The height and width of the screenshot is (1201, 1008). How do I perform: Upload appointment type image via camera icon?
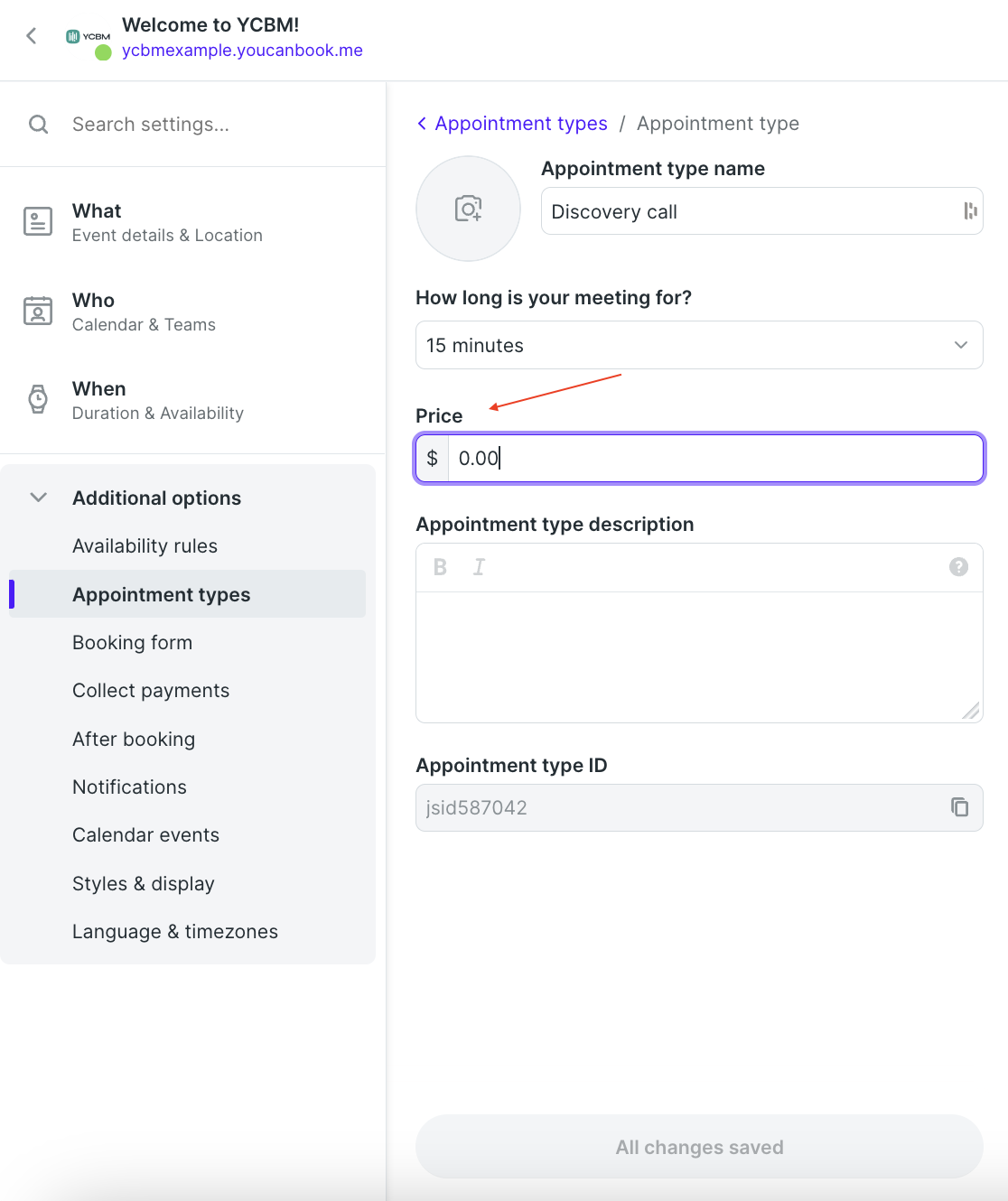(x=468, y=209)
